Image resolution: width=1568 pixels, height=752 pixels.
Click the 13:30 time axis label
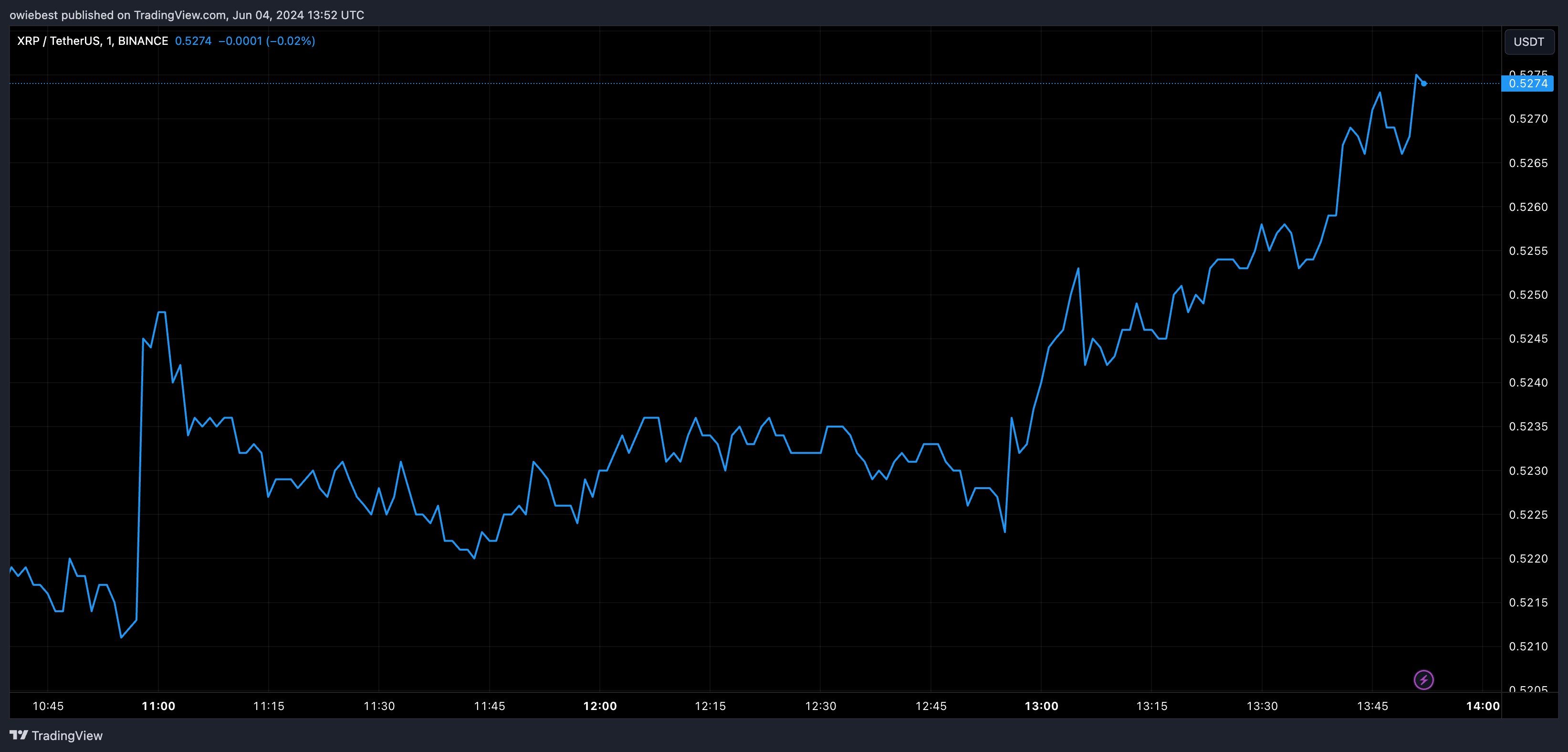click(x=1262, y=706)
